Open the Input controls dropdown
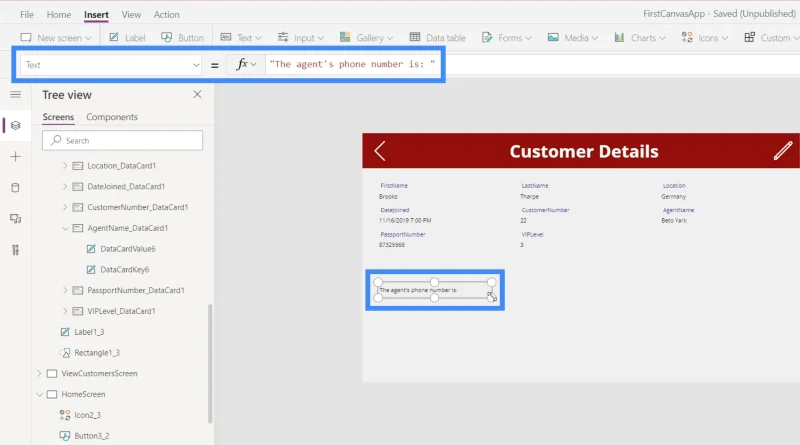This screenshot has width=800, height=445. (x=301, y=38)
